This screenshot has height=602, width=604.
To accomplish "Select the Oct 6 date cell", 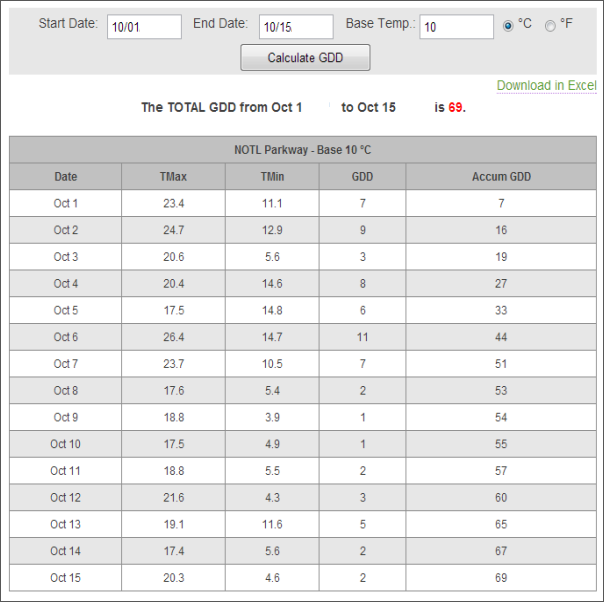I will [x=65, y=337].
